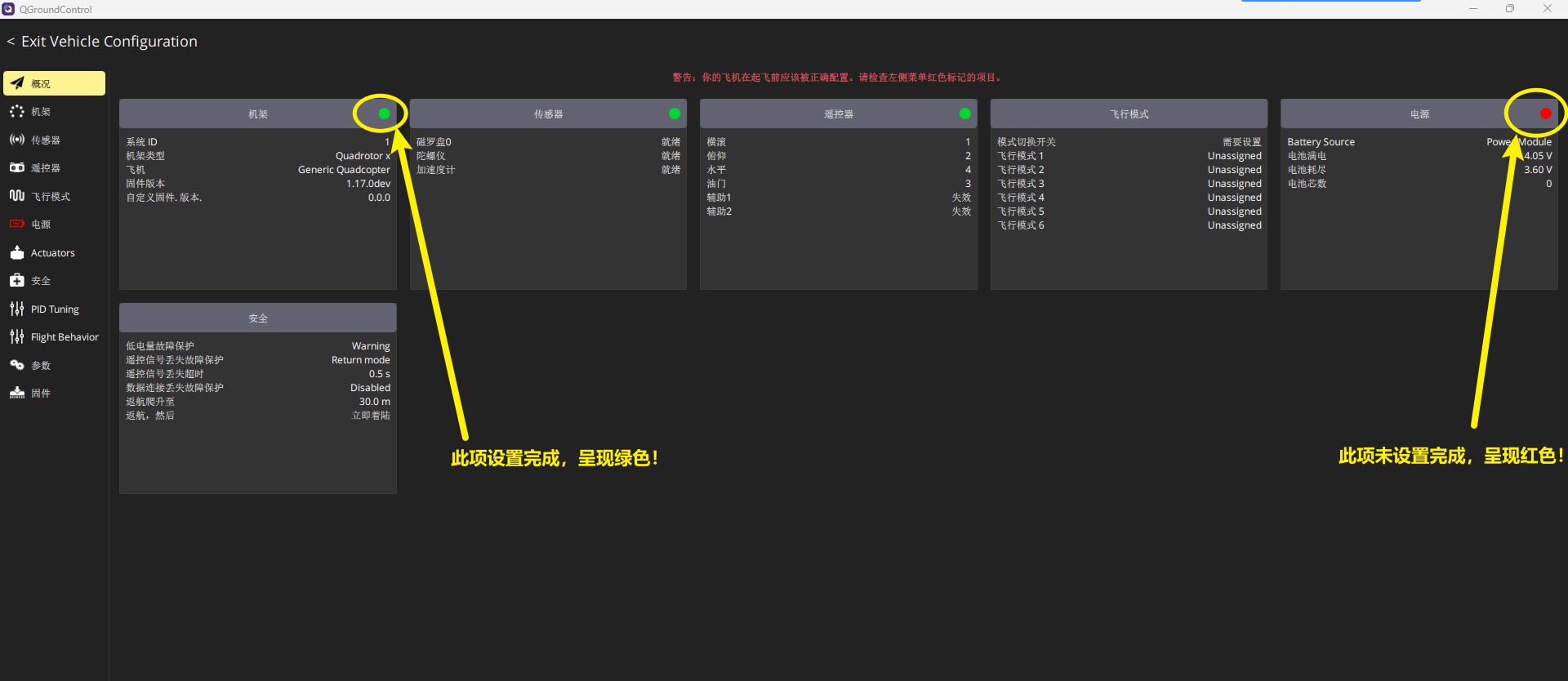Exit Vehicle Configuration via back link

pyautogui.click(x=102, y=42)
